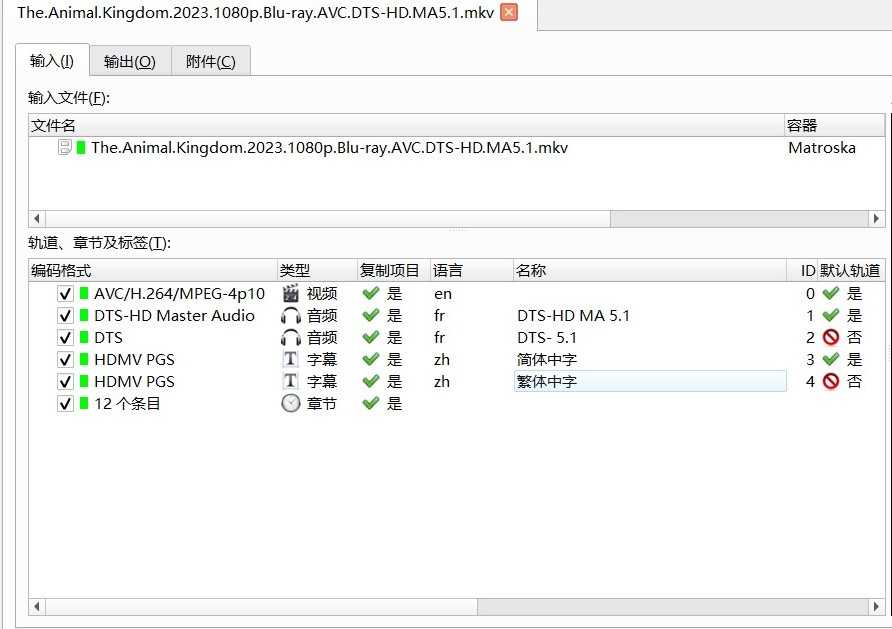Switch to the 输出 tab
Viewport: 892px width, 629px height.
pyautogui.click(x=130, y=60)
